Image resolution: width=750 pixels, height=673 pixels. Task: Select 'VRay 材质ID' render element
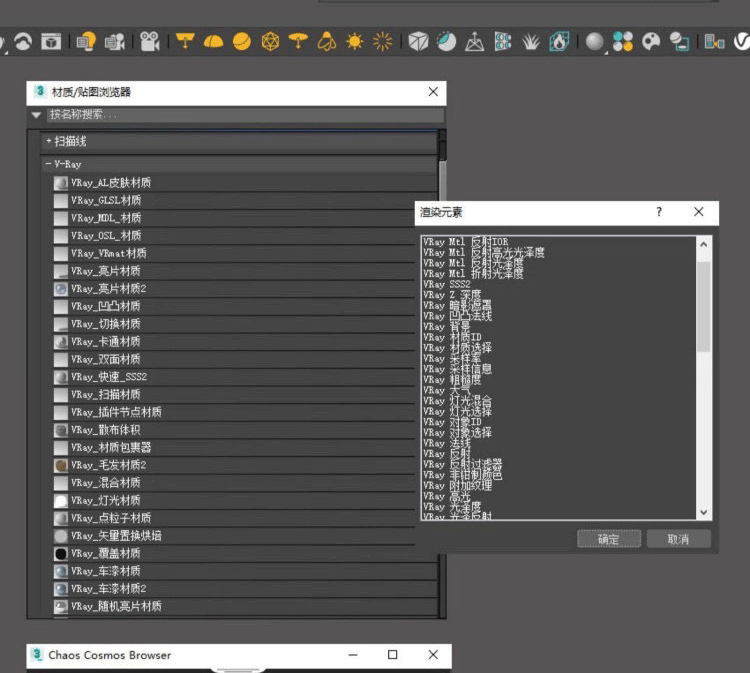(452, 337)
